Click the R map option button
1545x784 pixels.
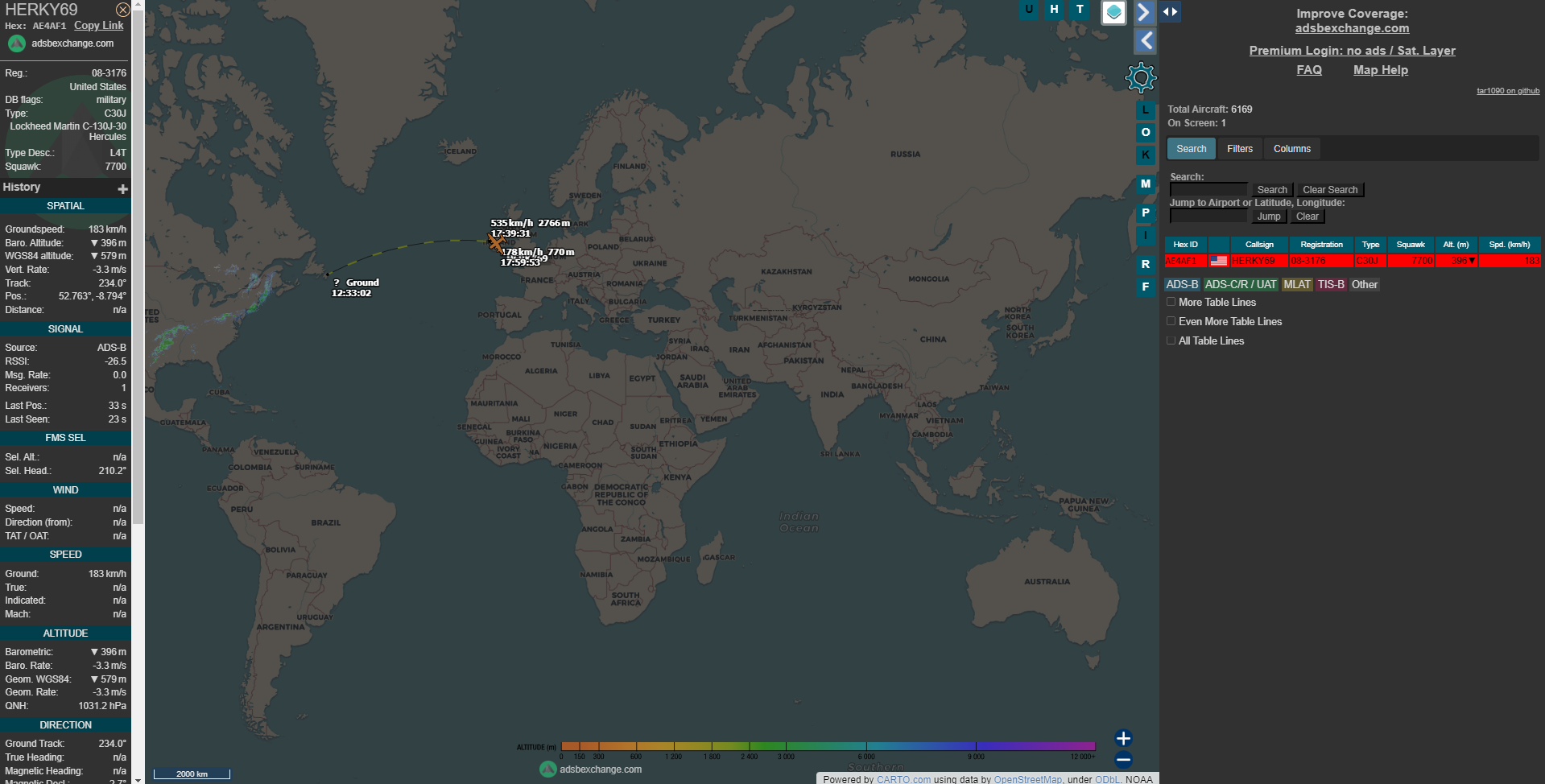[1146, 264]
